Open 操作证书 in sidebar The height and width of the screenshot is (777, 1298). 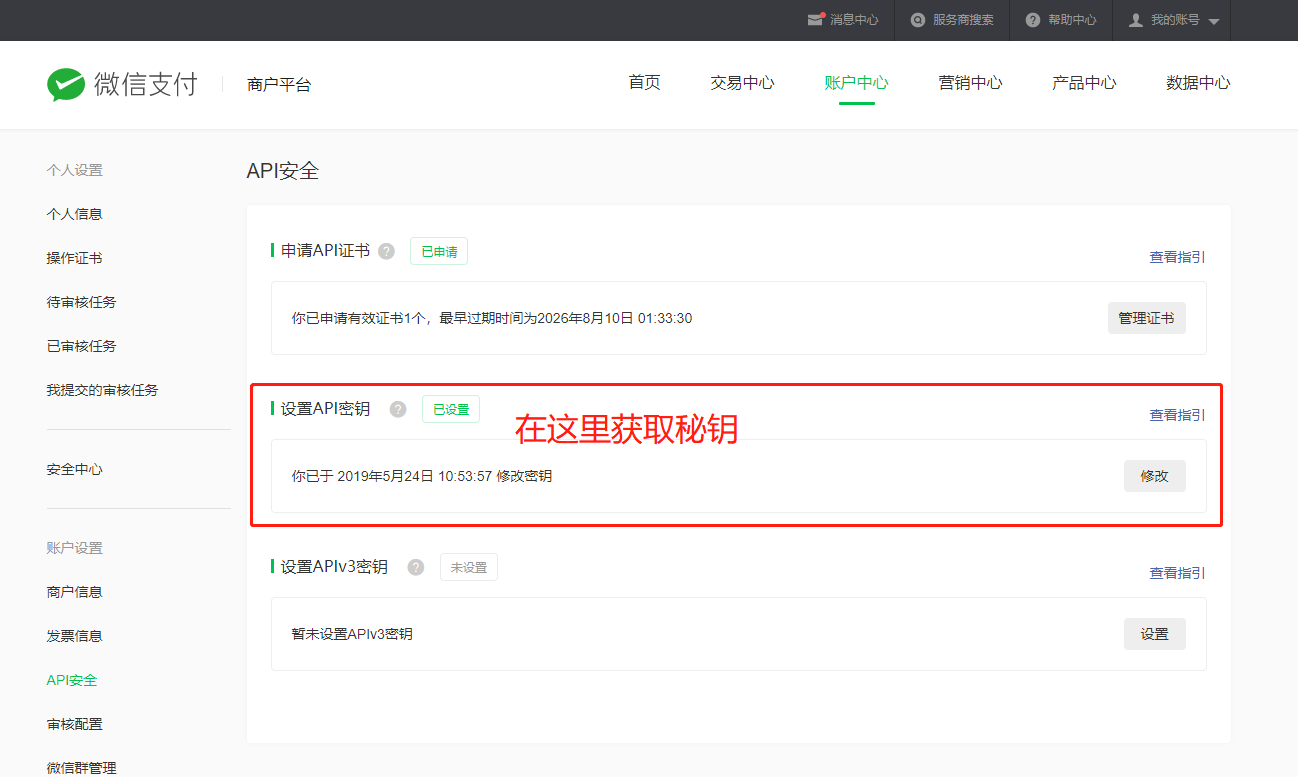click(74, 258)
